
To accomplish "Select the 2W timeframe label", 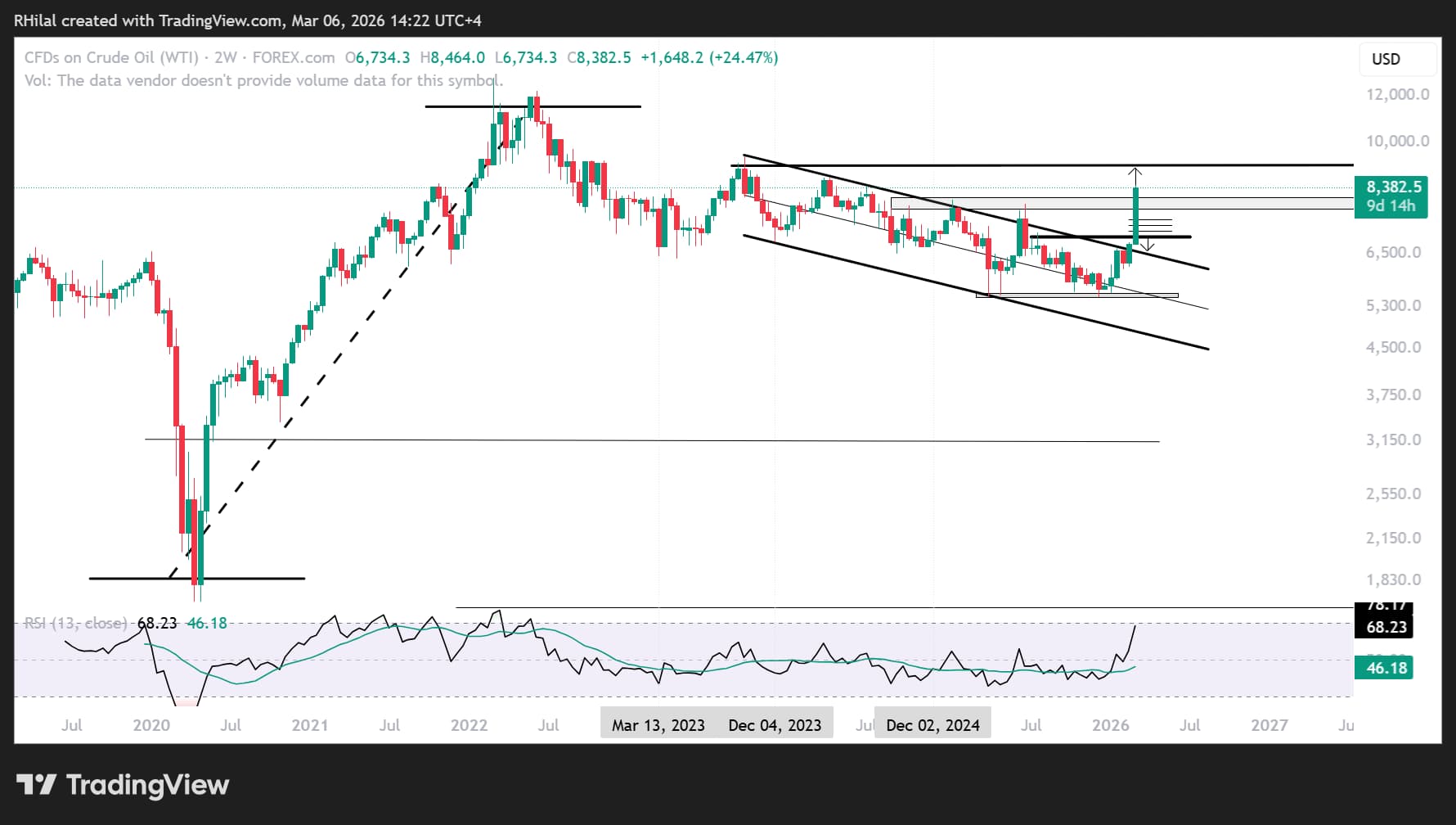I will coord(226,57).
